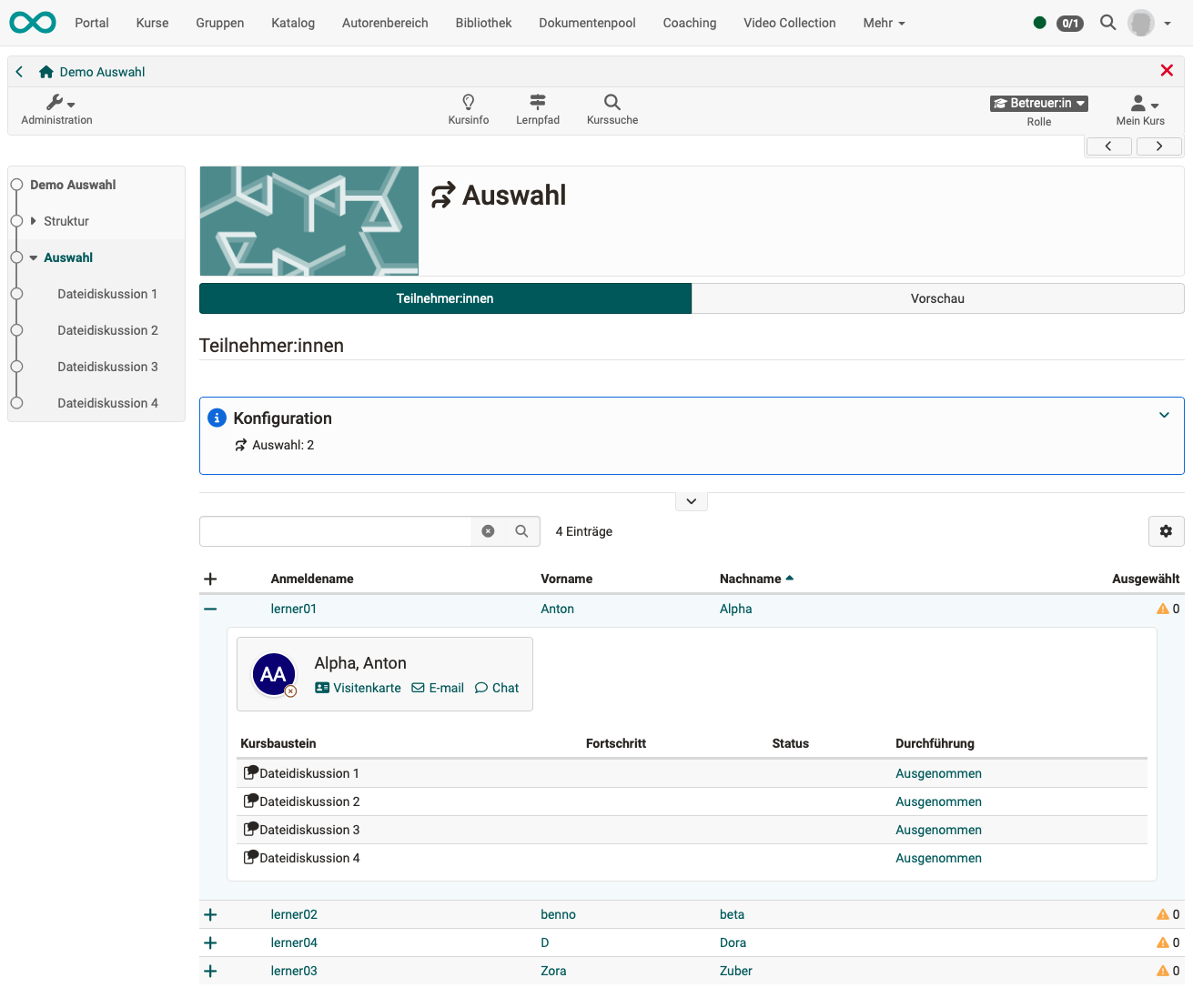Expand the lerner02 row details
Image resolution: width=1193 pixels, height=1008 pixels.
210,914
